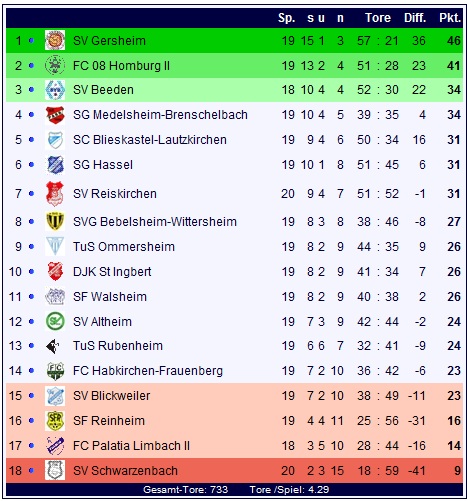Click the SV Gersheim club crest

55,40
